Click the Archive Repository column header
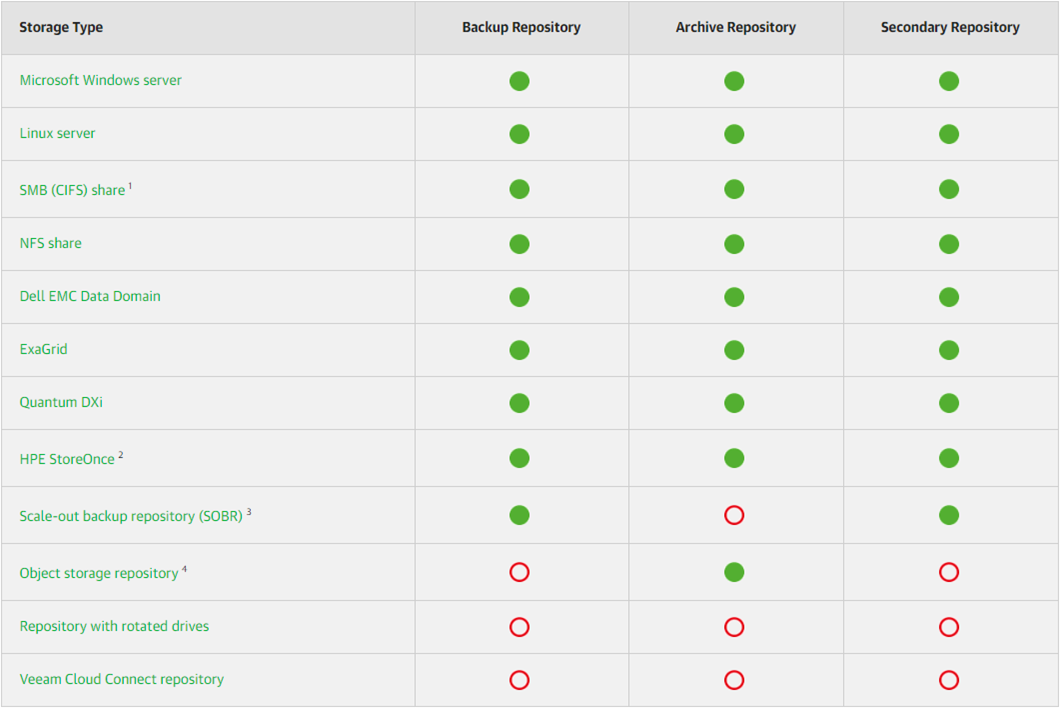 coord(736,28)
